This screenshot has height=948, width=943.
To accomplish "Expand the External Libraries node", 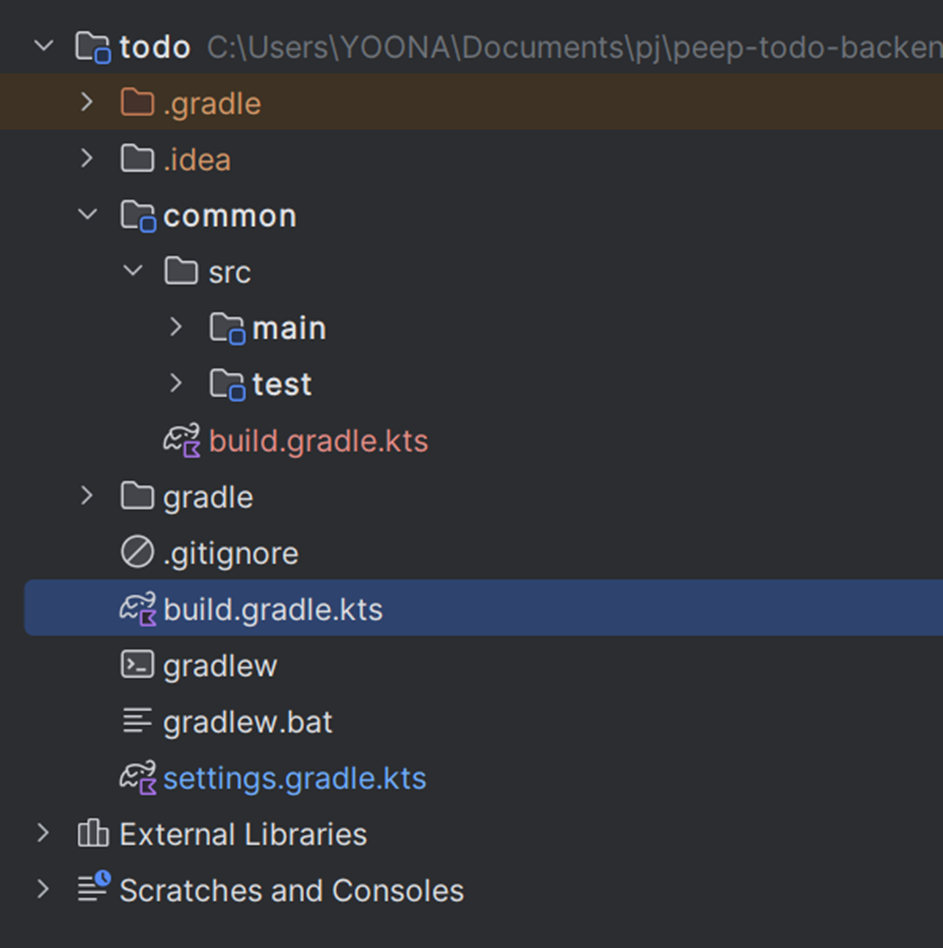I will [43, 834].
